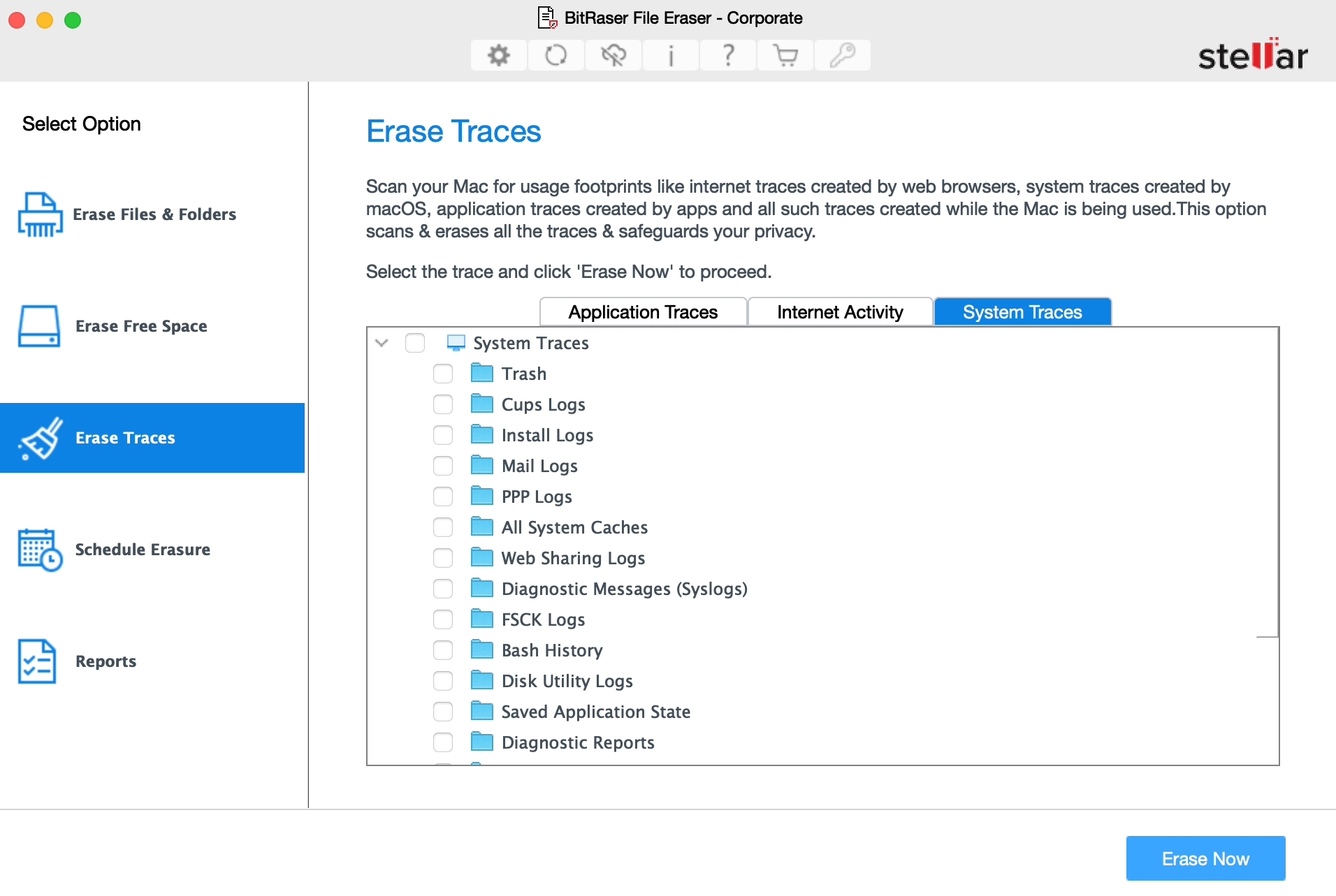Tick the Web Sharing Logs checkbox
The image size is (1336, 896).
[x=443, y=558]
